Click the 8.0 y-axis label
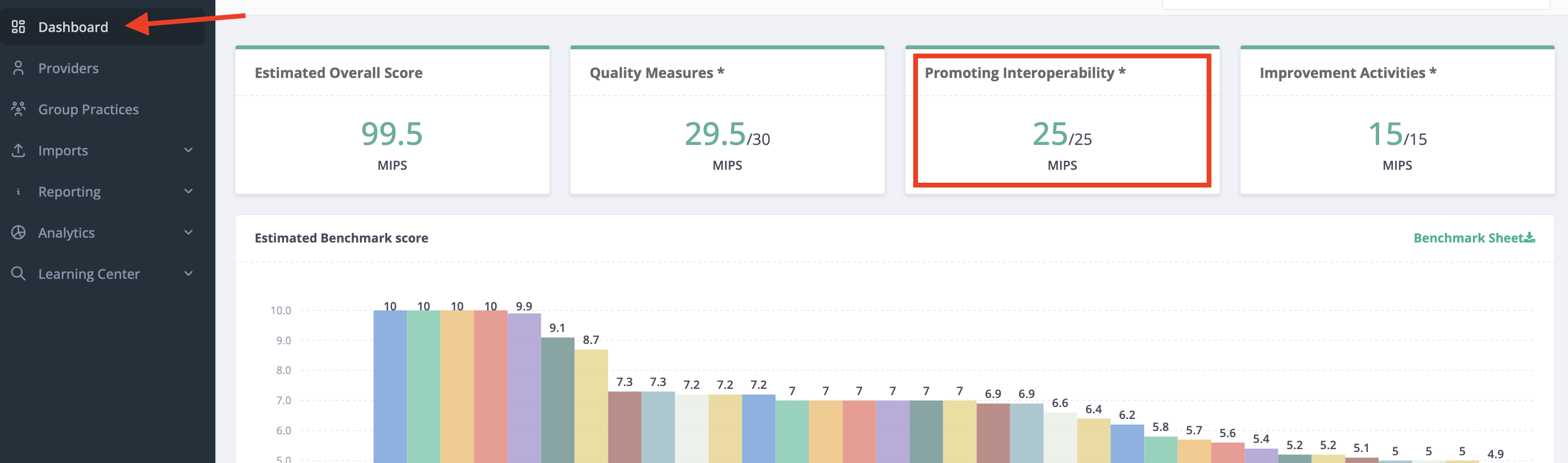This screenshot has height=463, width=1568. tap(284, 371)
